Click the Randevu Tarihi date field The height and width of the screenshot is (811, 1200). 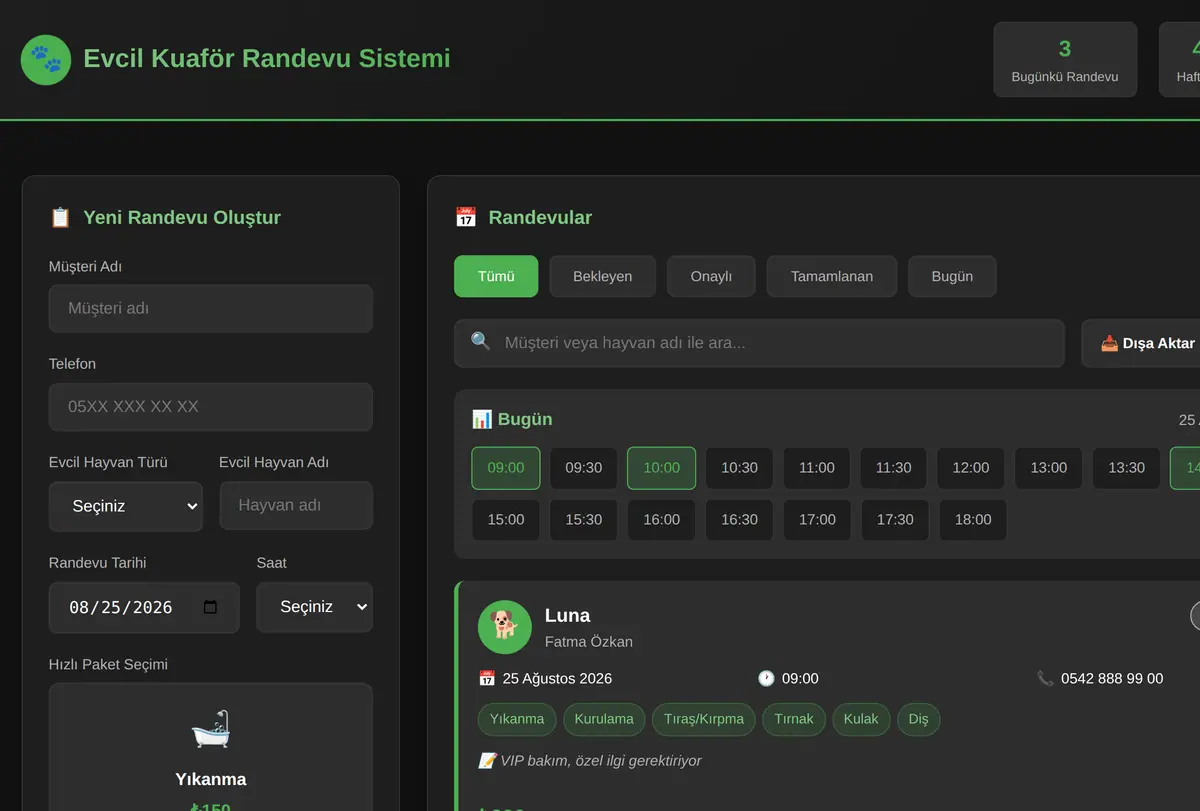[144, 607]
